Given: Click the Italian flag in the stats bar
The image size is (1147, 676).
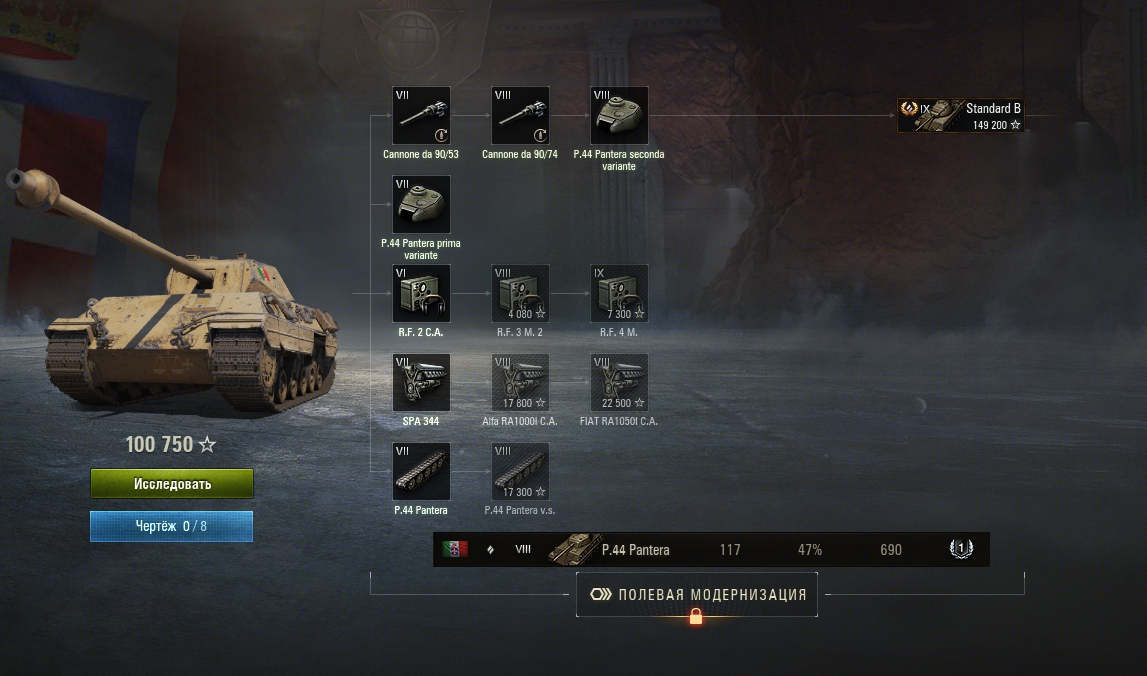Looking at the screenshot, I should pyautogui.click(x=455, y=549).
